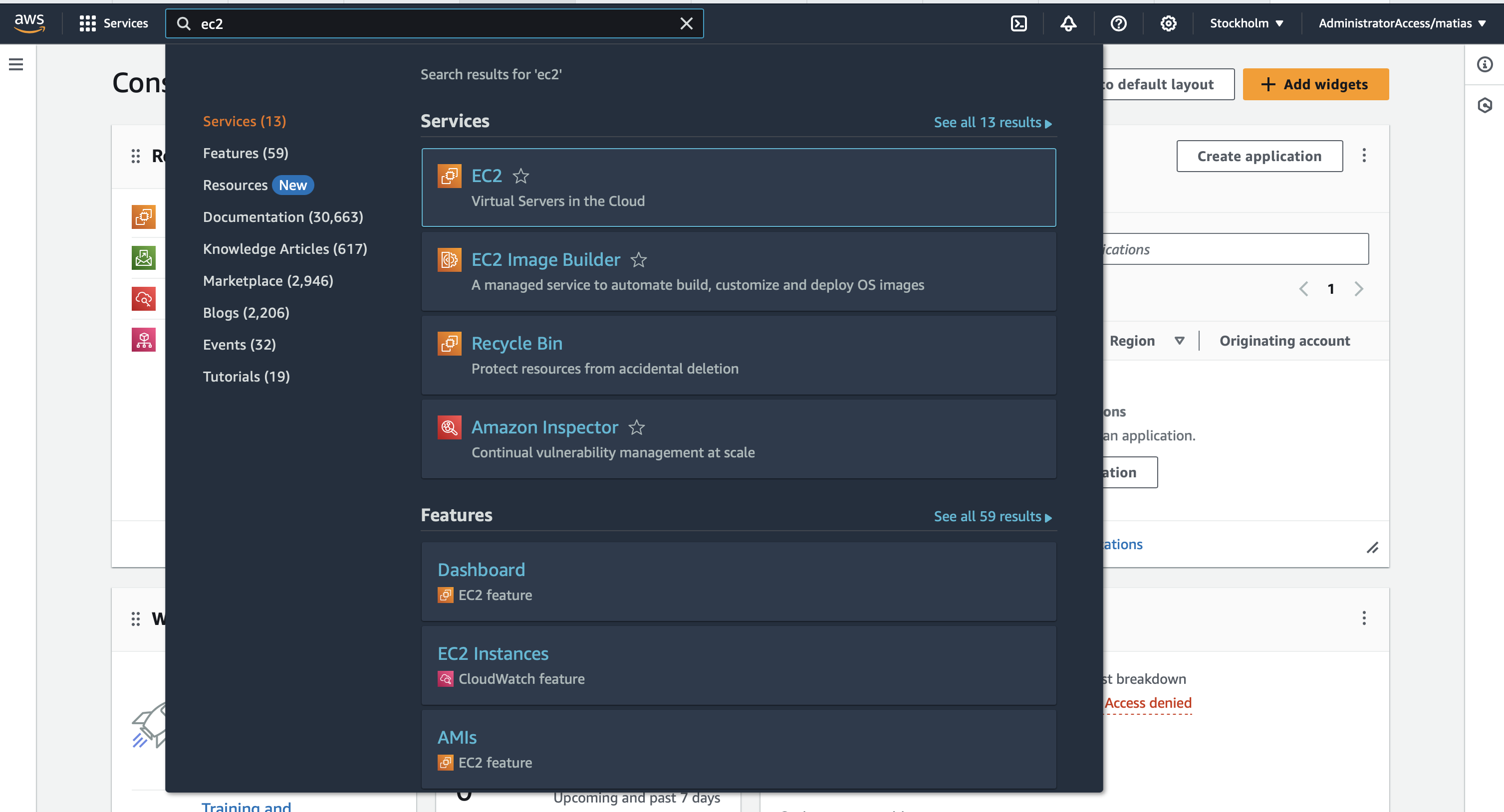1504x812 pixels.
Task: Click the EC2 service icon in results
Action: [449, 176]
